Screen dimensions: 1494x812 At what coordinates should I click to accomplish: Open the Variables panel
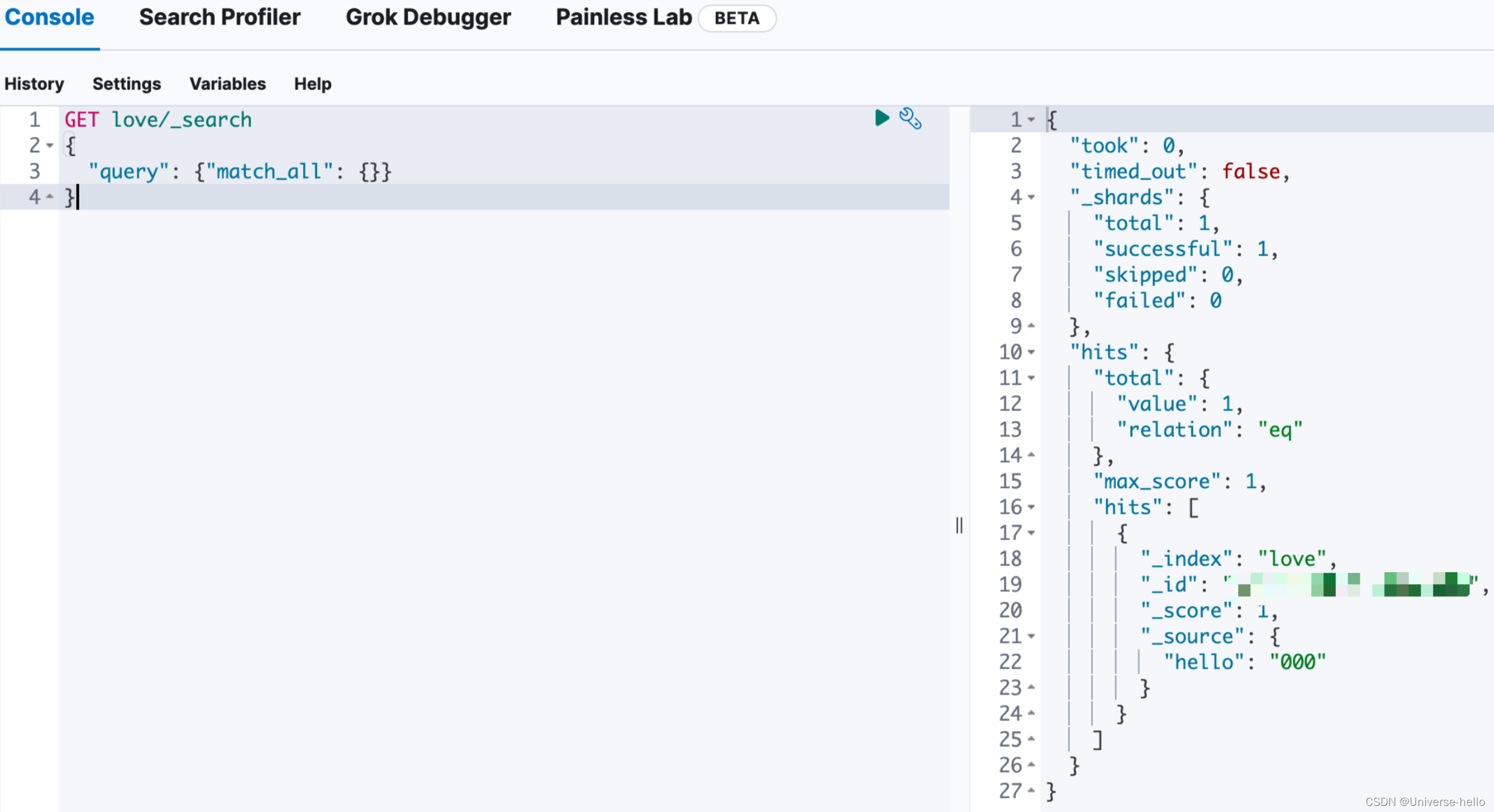(x=227, y=84)
